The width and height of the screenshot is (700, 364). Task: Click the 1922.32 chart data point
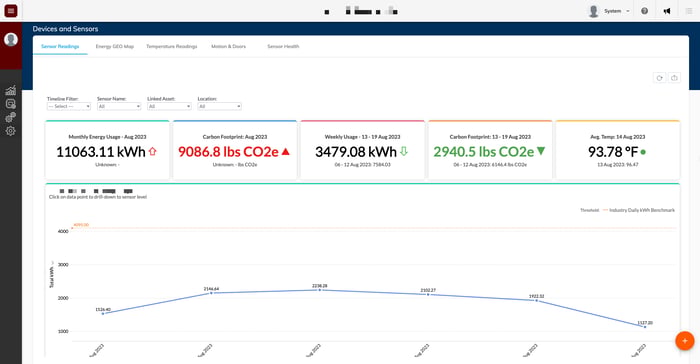(x=537, y=301)
